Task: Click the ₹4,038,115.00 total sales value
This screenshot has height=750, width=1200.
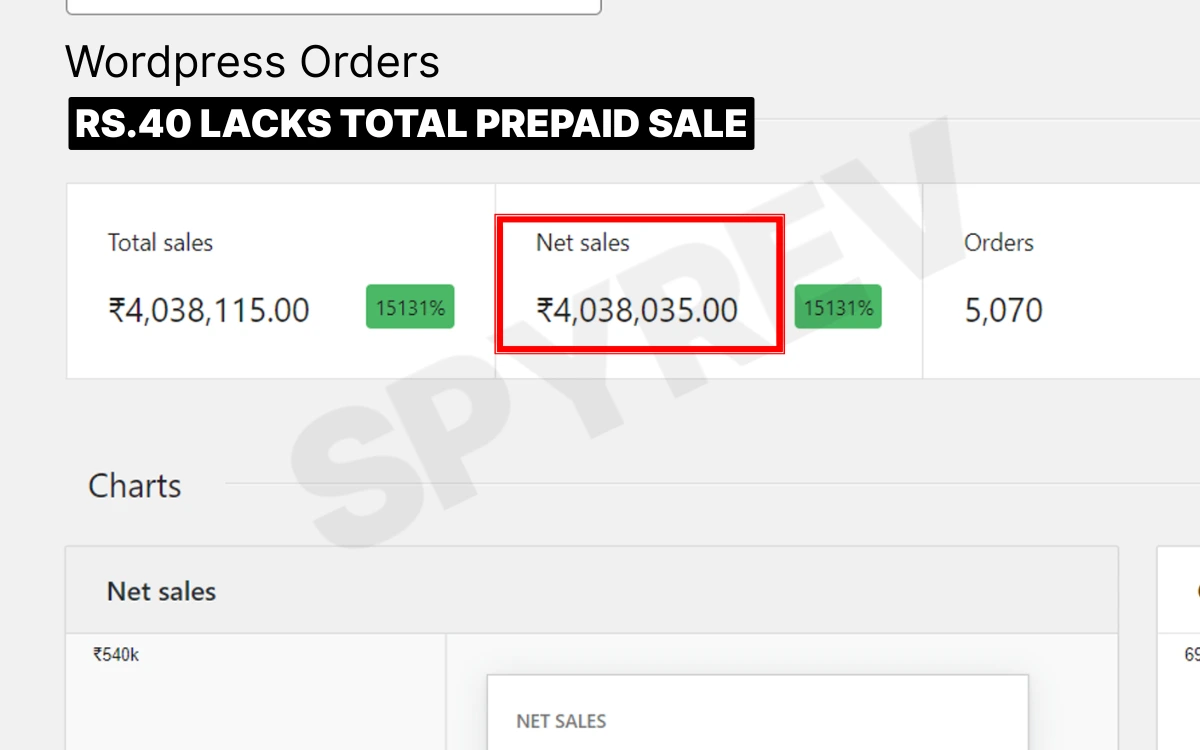Action: (209, 310)
